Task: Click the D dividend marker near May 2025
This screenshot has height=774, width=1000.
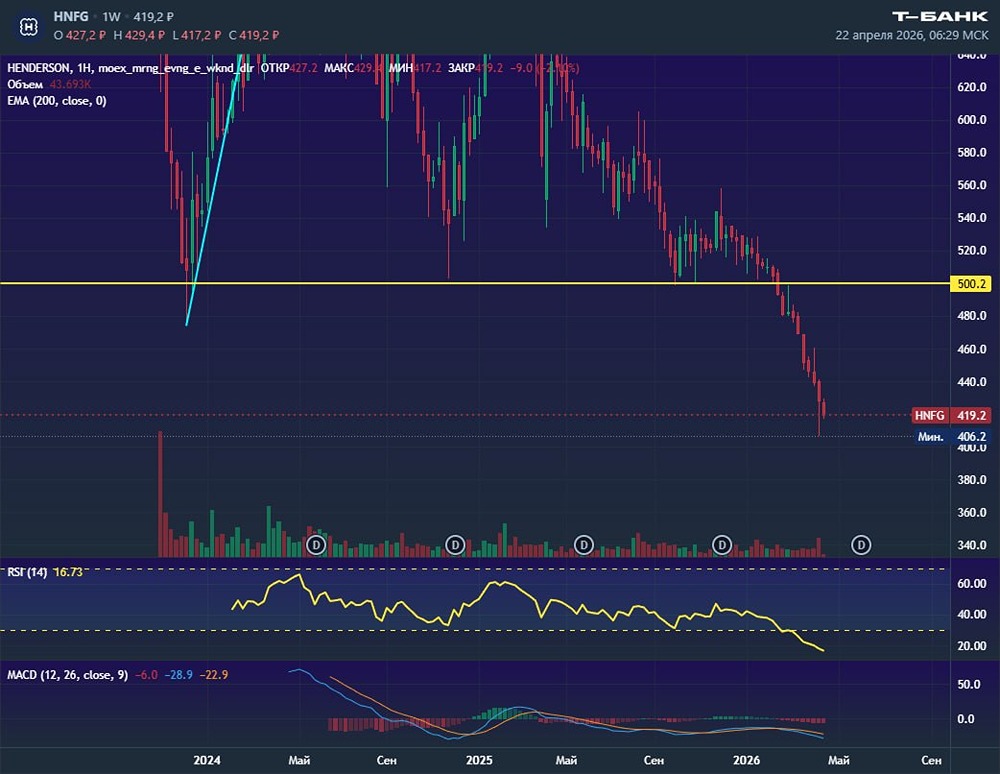Action: (584, 545)
